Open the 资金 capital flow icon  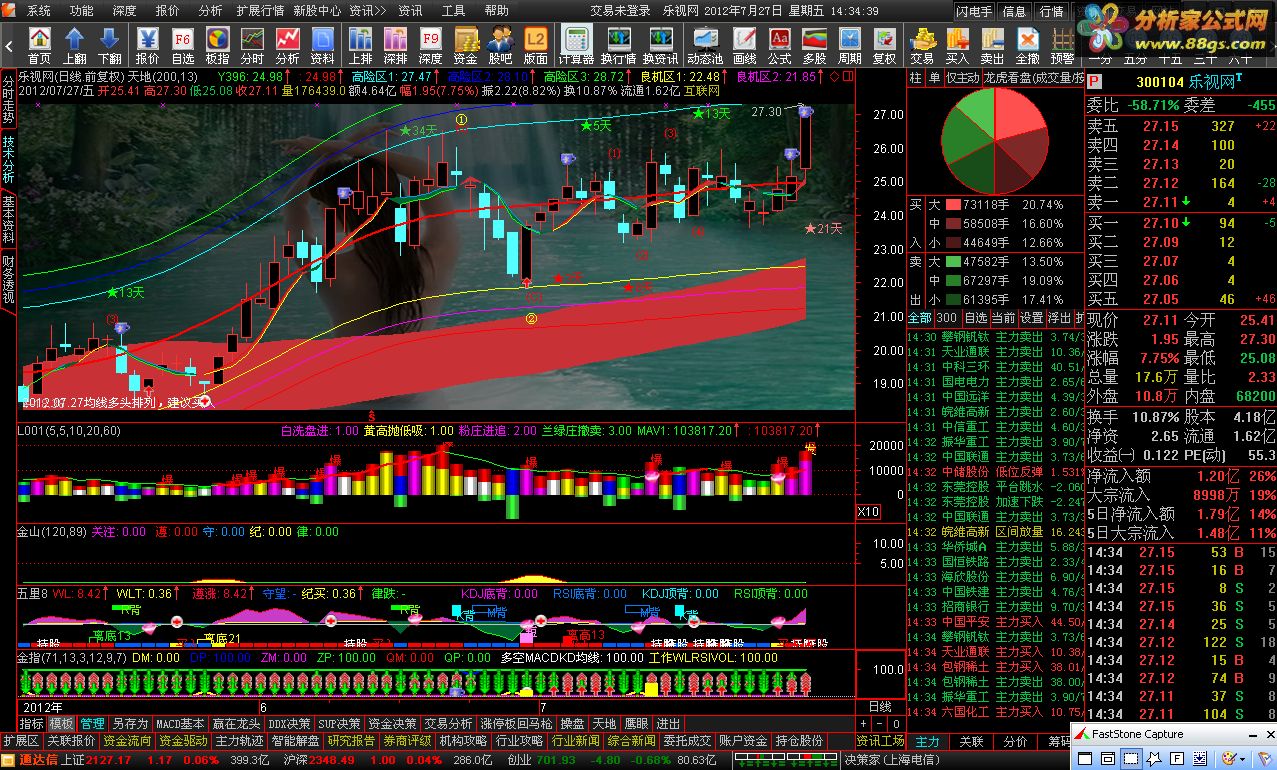(x=466, y=44)
